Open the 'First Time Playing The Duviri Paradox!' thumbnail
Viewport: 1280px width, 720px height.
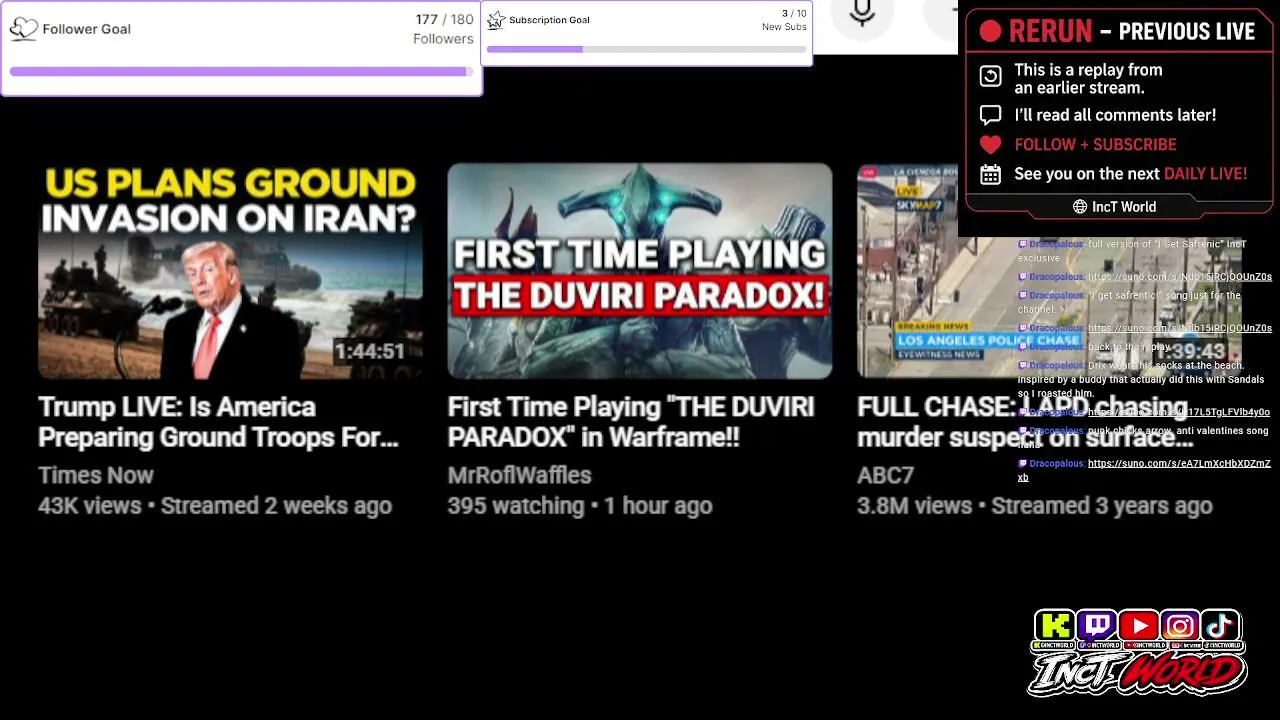[640, 271]
